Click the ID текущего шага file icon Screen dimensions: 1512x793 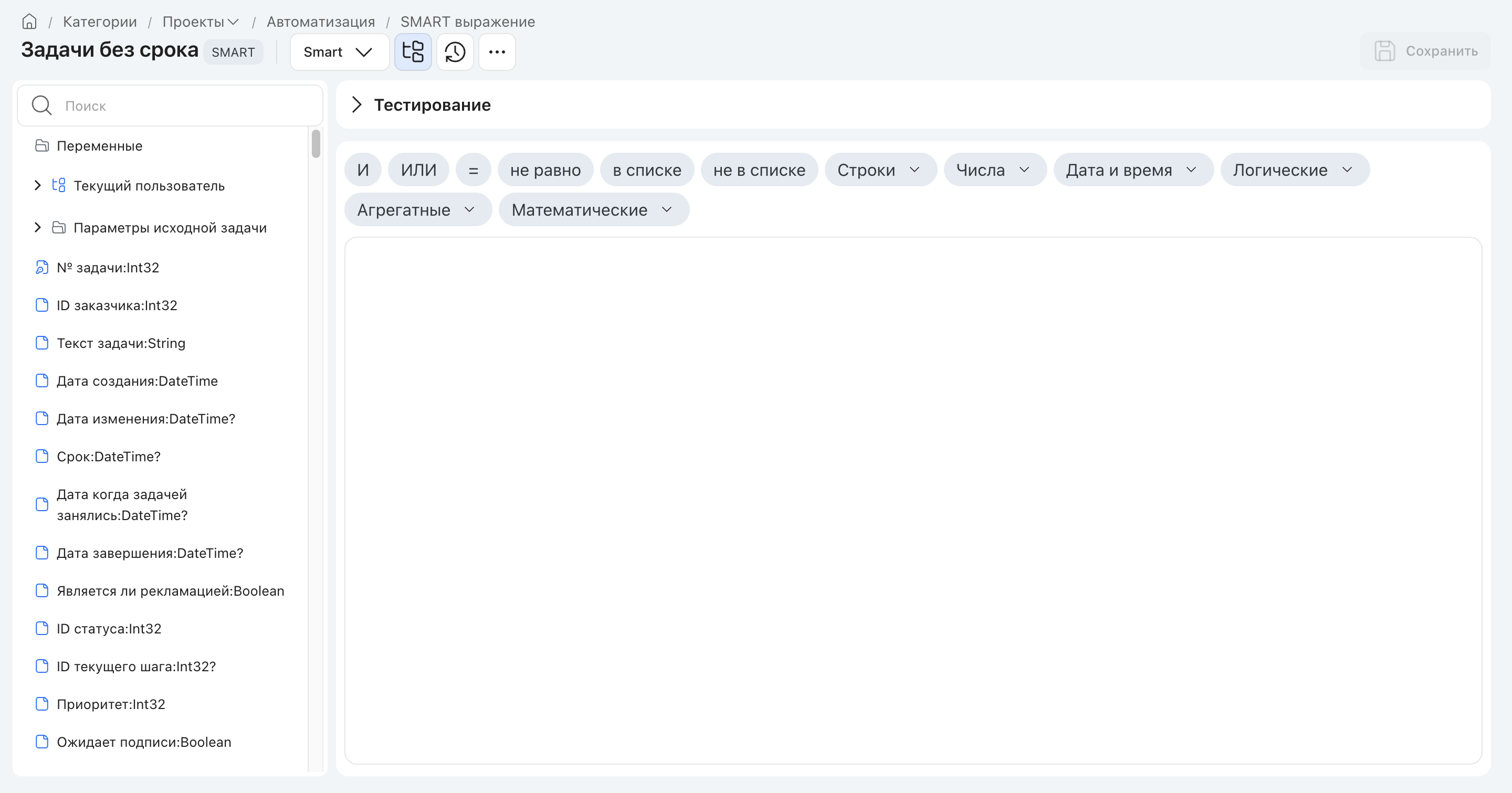click(41, 667)
